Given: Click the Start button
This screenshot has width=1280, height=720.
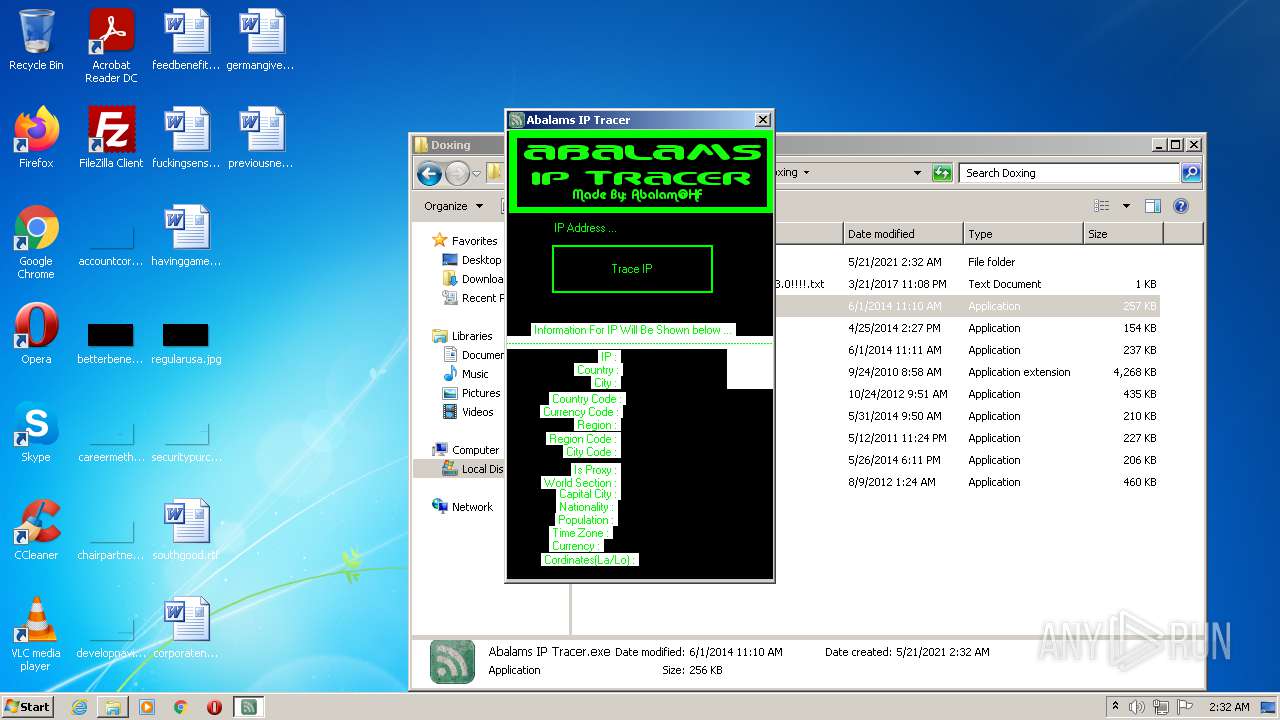Looking at the screenshot, I should [28, 706].
